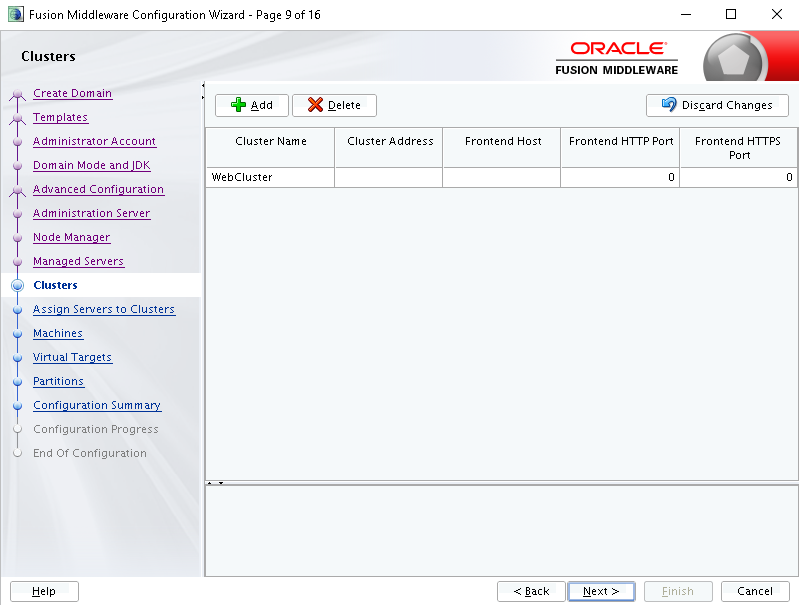Open the Configuration Summary step

click(x=97, y=405)
